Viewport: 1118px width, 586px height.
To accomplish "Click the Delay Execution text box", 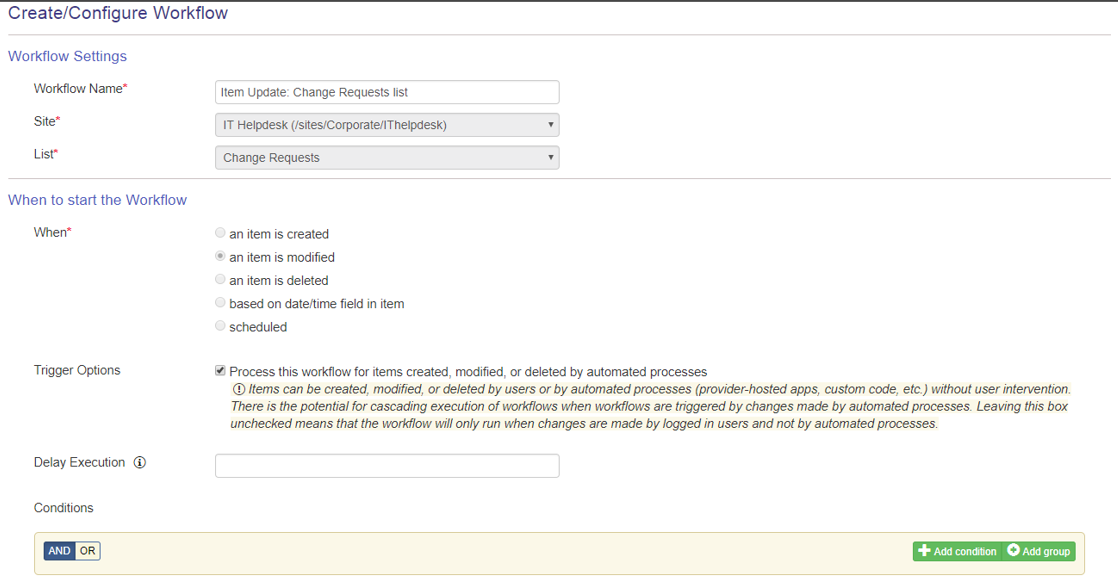I will tap(387, 466).
